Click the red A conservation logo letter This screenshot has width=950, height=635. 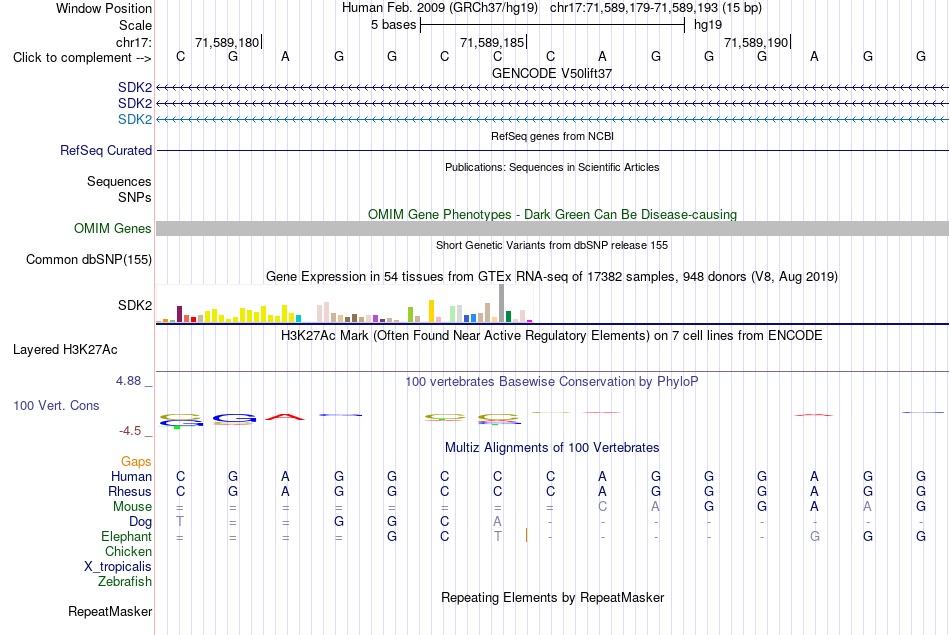[x=285, y=417]
